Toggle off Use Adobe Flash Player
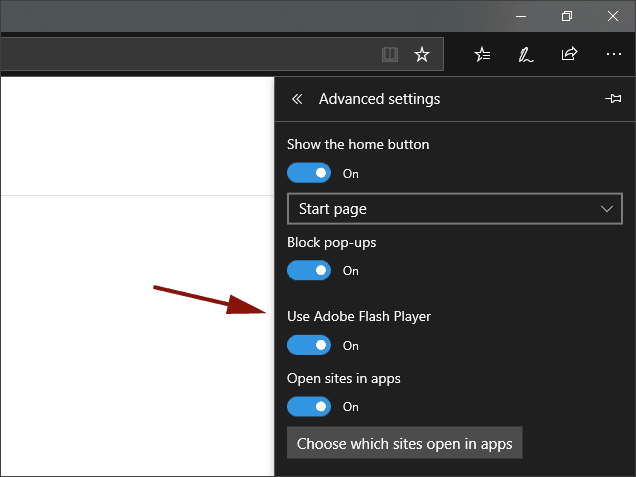The image size is (636, 477). (309, 345)
